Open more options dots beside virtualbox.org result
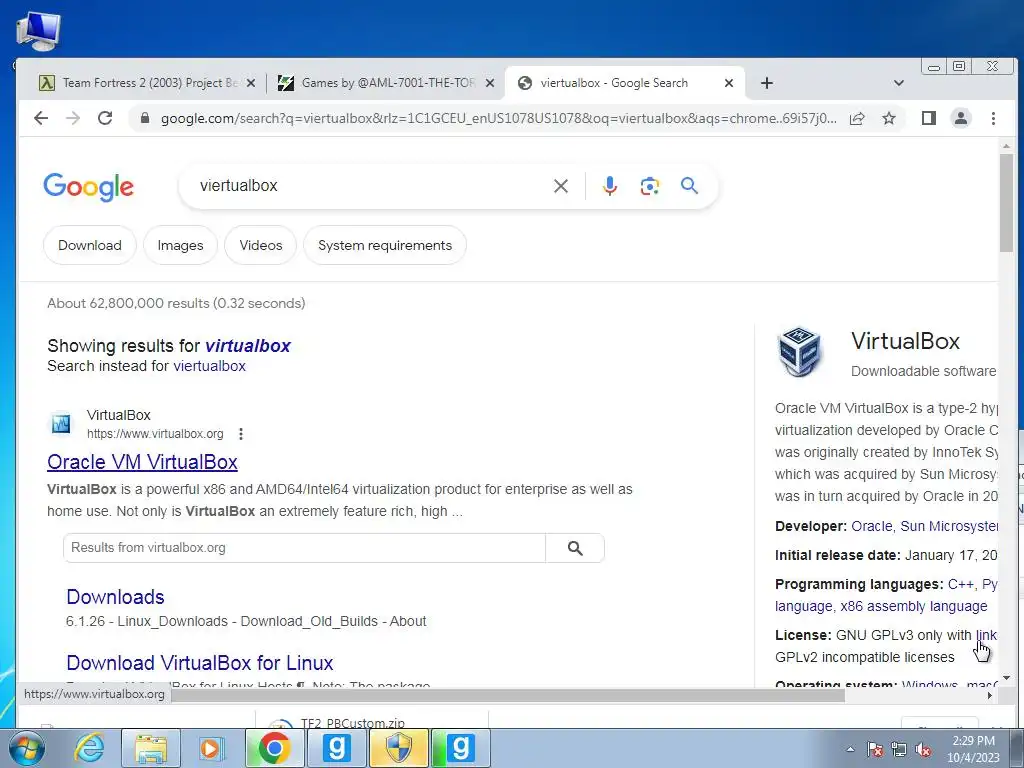Viewport: 1024px width, 768px height. click(x=241, y=434)
